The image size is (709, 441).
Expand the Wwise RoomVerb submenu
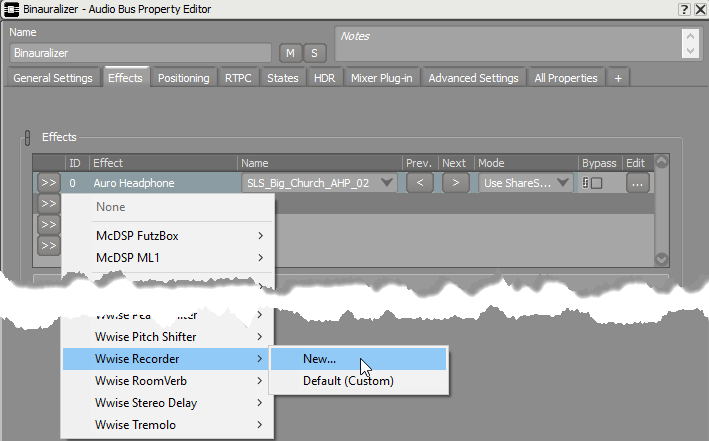[x=168, y=381]
